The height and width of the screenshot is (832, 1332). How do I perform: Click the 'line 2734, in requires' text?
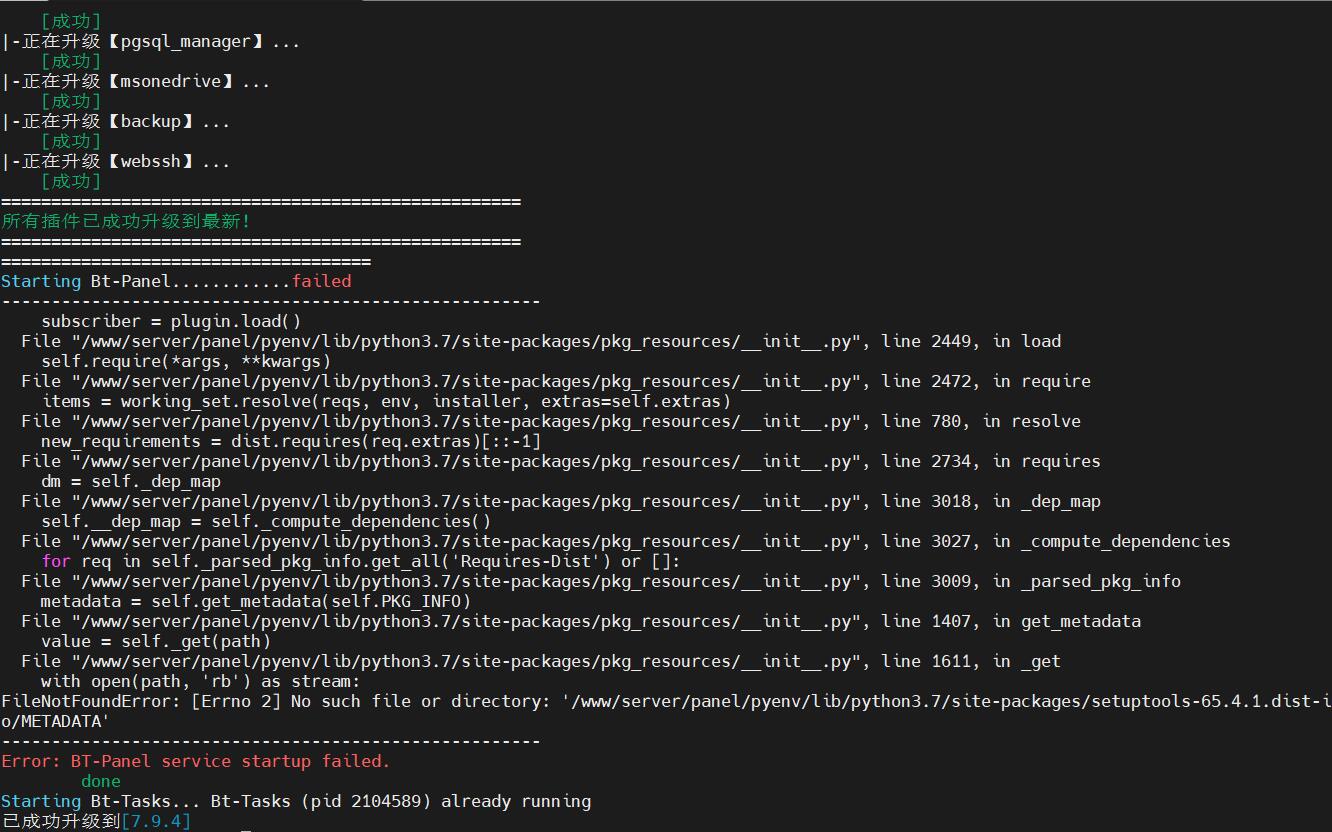click(991, 461)
